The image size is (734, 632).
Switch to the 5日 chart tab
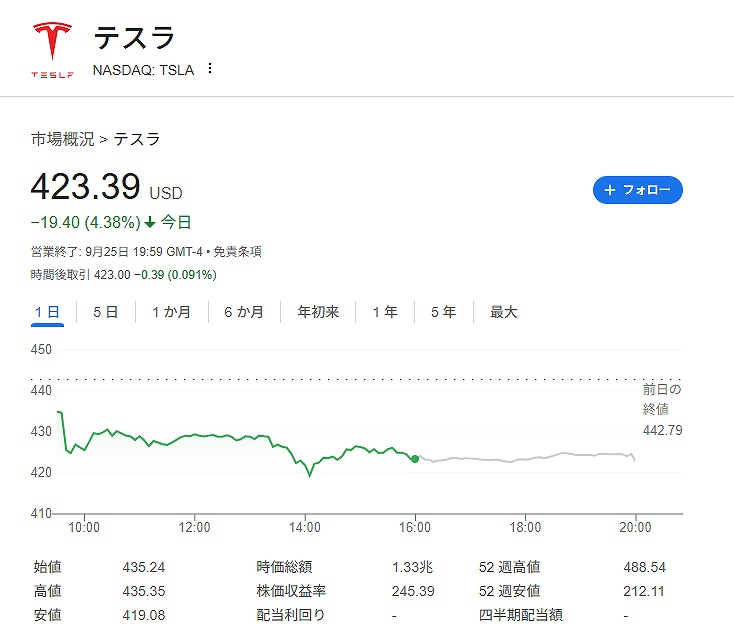pos(105,312)
